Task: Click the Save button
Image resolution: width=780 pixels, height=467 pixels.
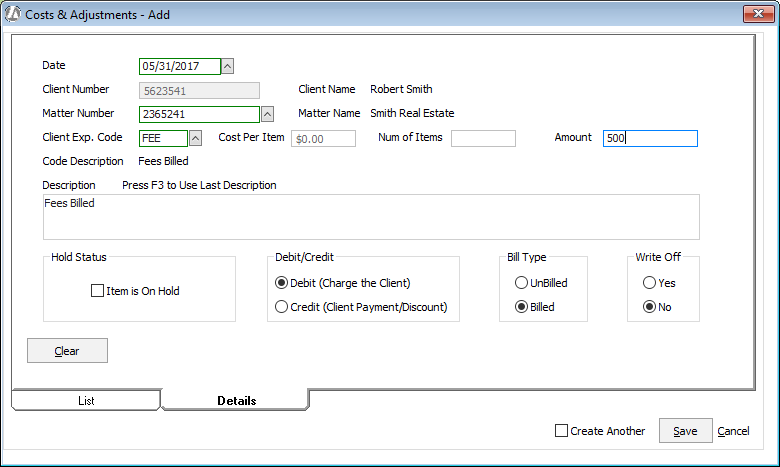Action: 685,431
